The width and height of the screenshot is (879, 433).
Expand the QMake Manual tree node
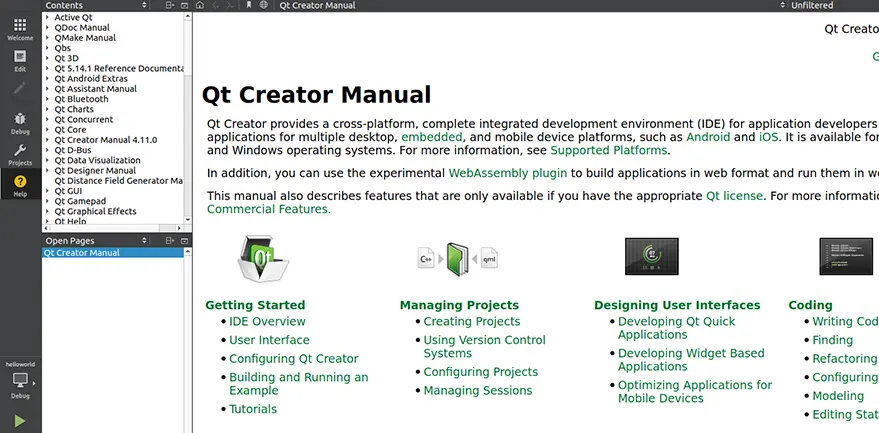[x=48, y=38]
